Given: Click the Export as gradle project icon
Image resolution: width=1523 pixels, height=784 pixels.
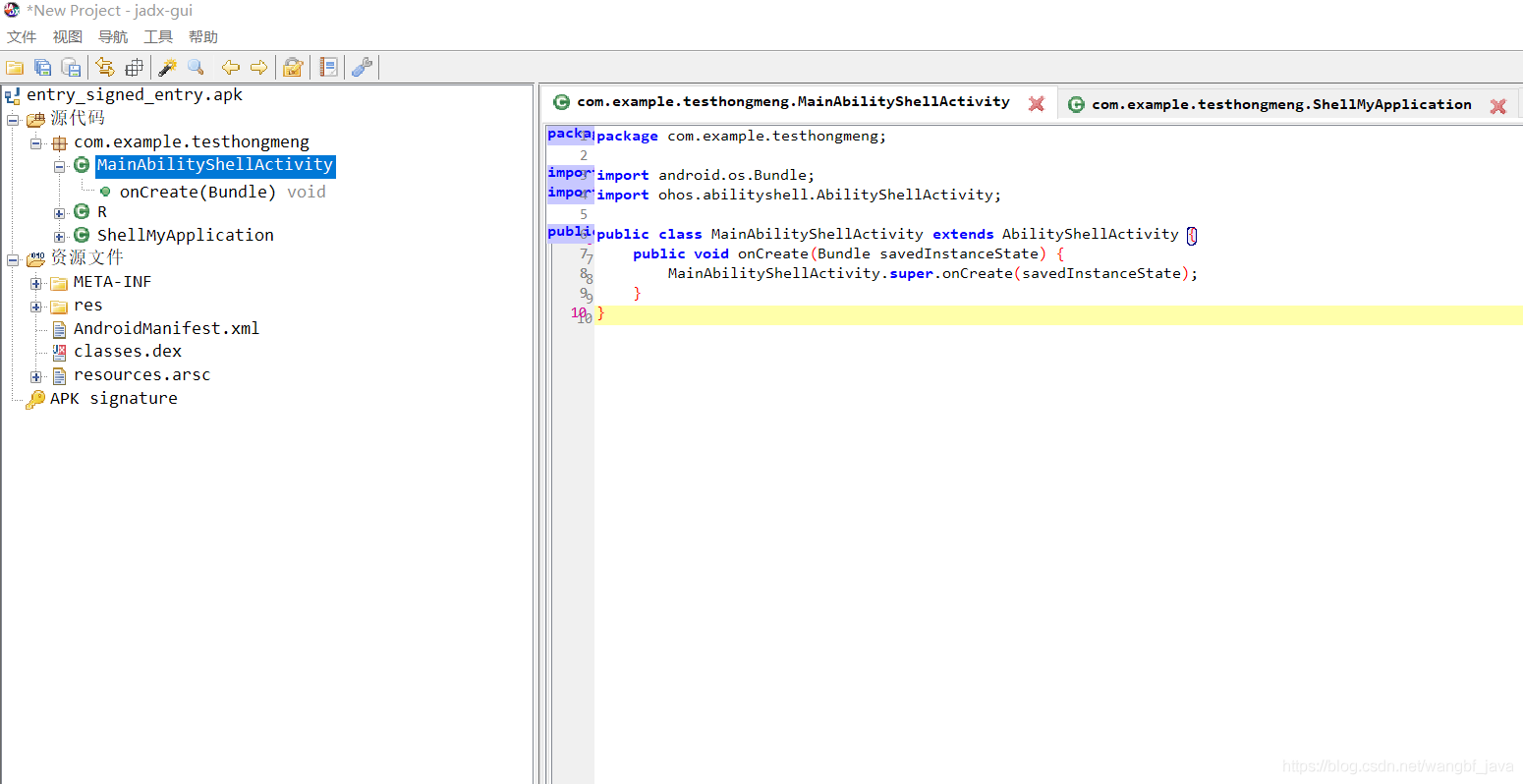Looking at the screenshot, I should coord(71,67).
